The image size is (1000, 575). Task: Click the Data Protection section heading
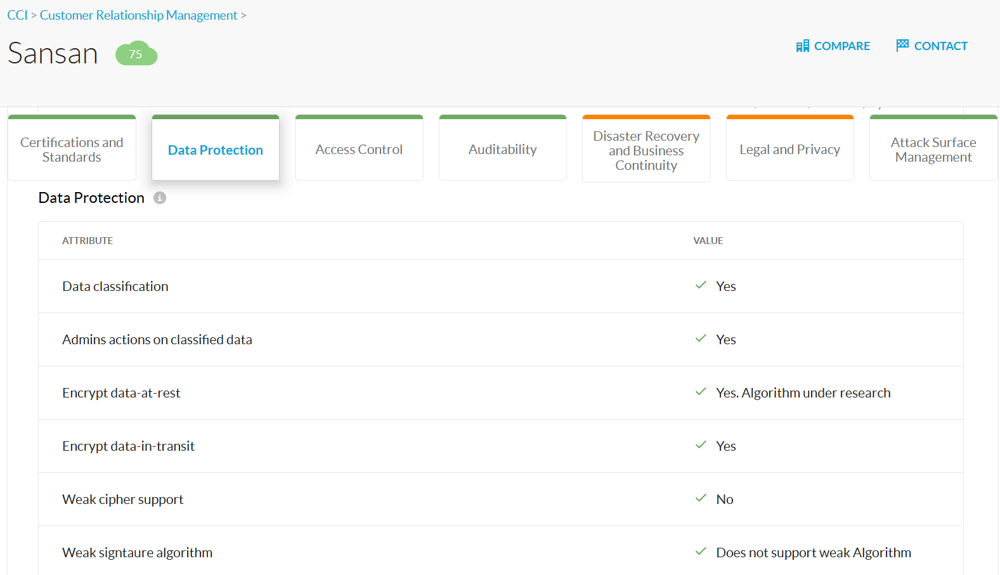point(91,198)
